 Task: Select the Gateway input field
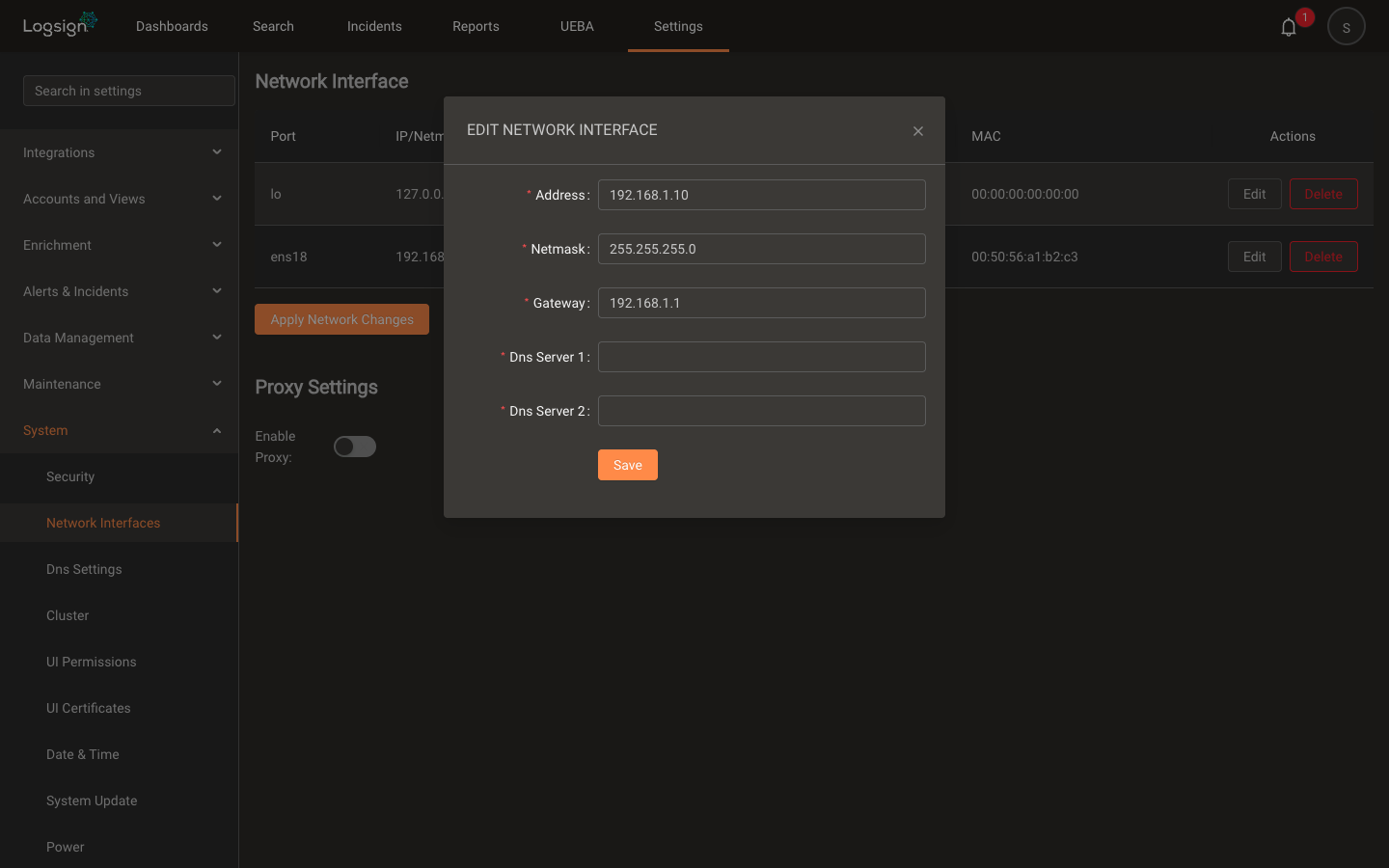click(762, 303)
